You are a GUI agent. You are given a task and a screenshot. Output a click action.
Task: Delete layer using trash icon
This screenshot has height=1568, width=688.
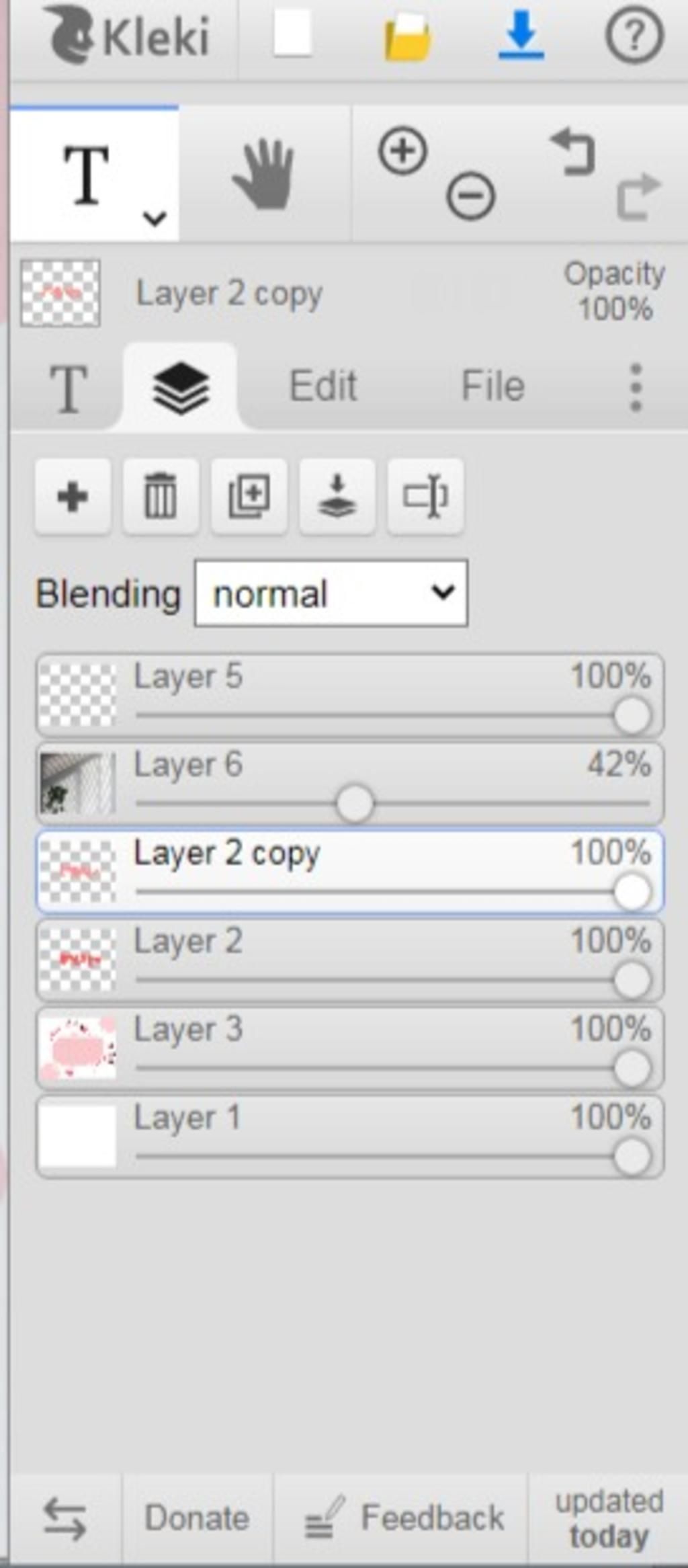point(161,497)
